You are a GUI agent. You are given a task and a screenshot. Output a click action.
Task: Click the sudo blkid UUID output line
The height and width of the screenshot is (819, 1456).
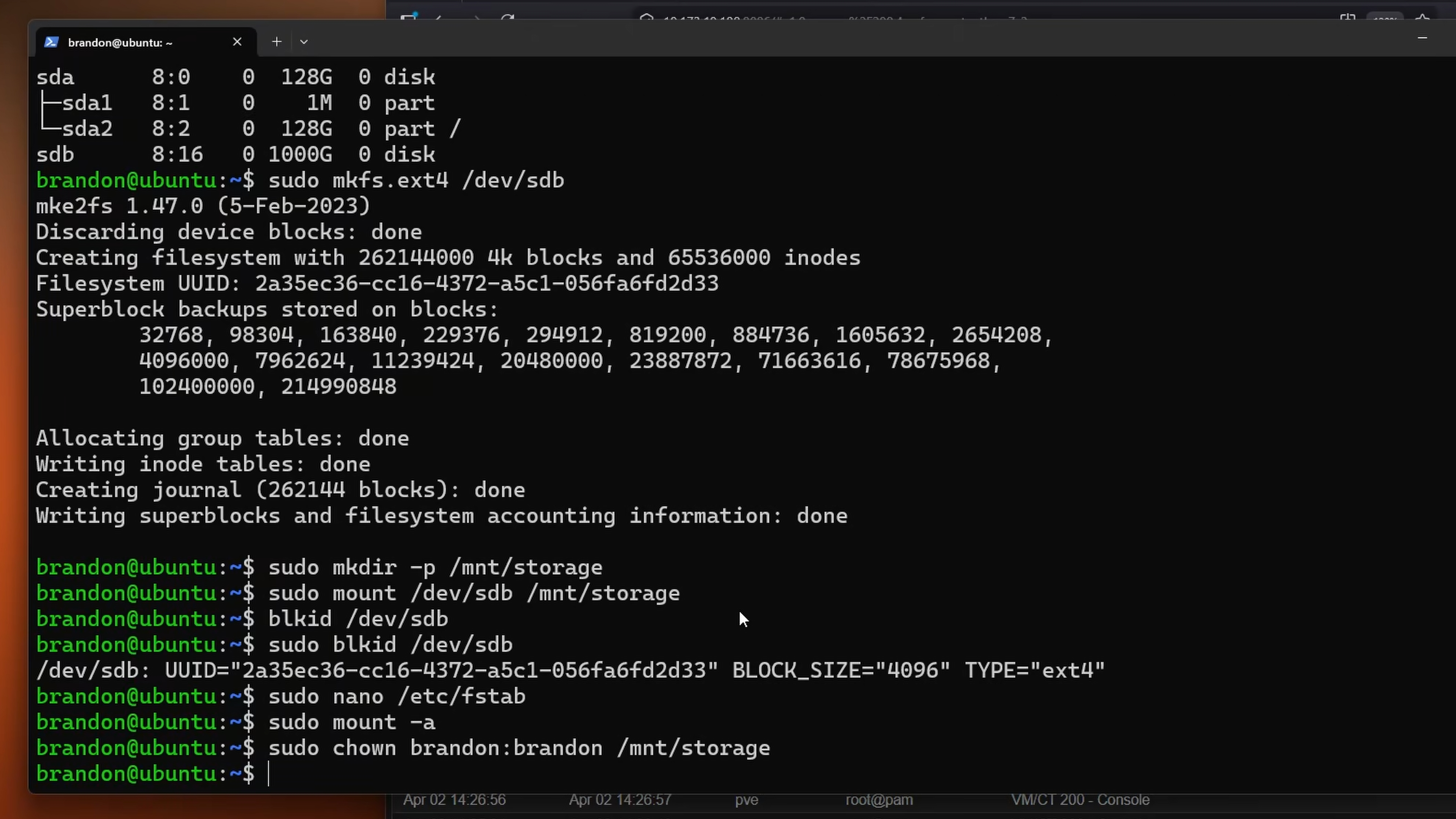point(570,670)
